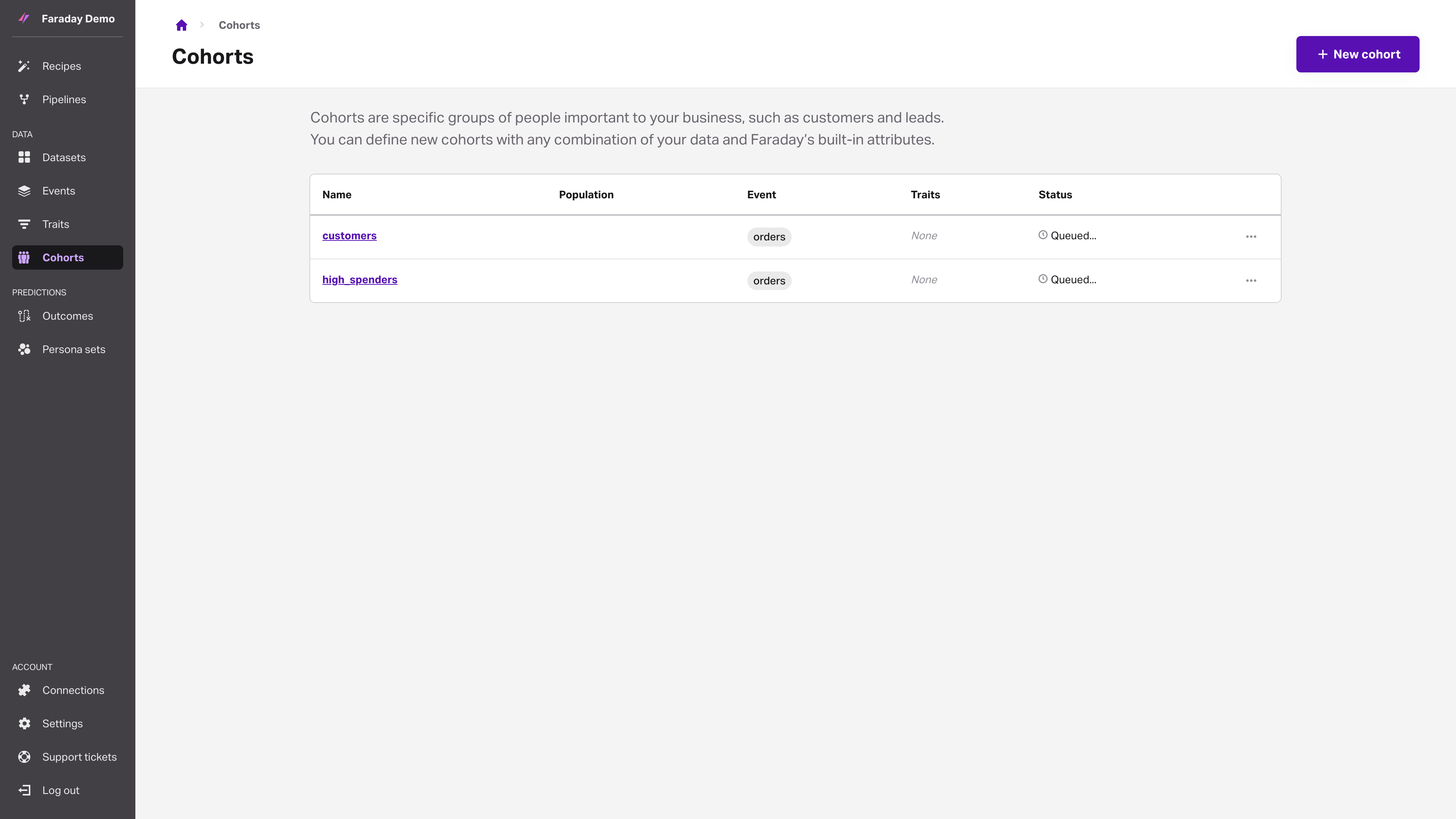Click the Cohorts page heading

[x=212, y=56]
